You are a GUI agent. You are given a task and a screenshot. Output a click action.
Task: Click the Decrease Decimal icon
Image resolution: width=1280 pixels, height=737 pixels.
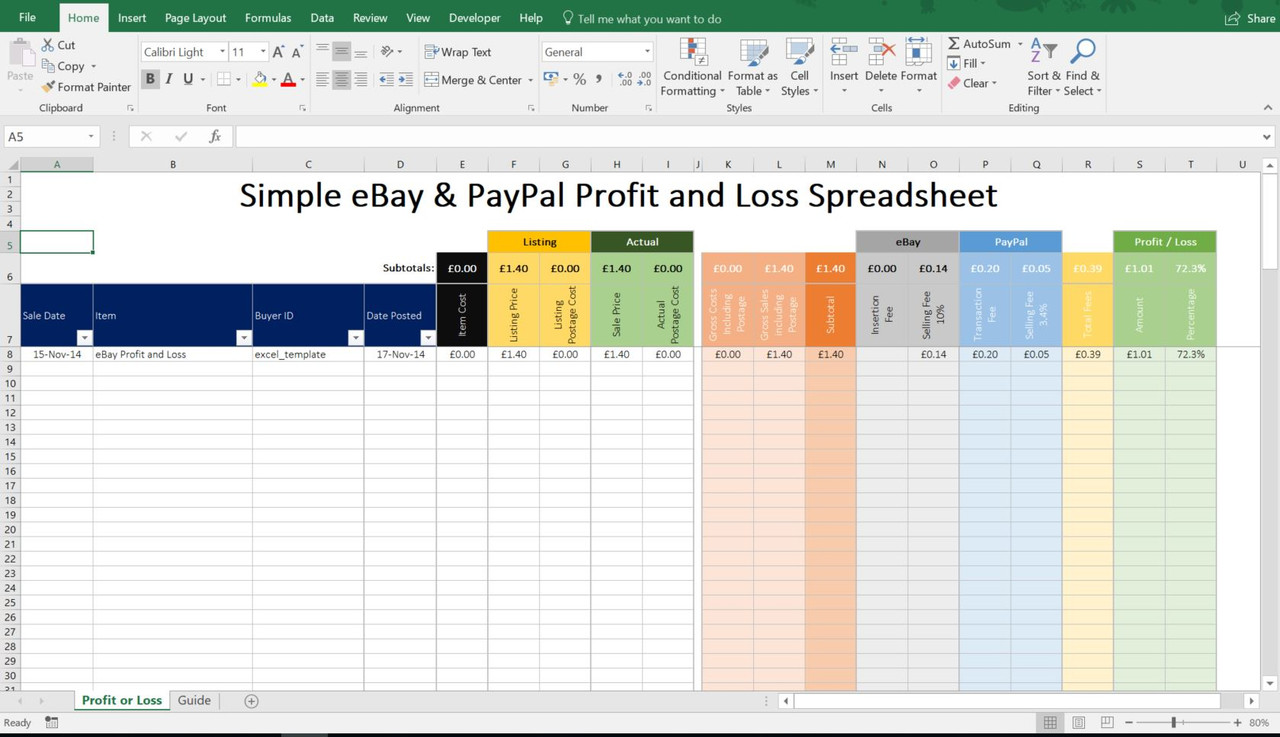(x=645, y=79)
